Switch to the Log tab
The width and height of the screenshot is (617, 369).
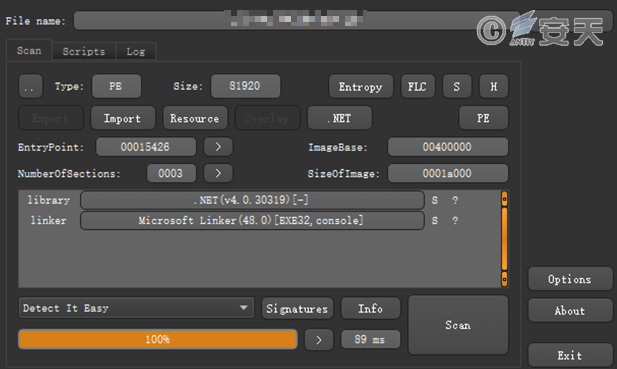pyautogui.click(x=136, y=52)
